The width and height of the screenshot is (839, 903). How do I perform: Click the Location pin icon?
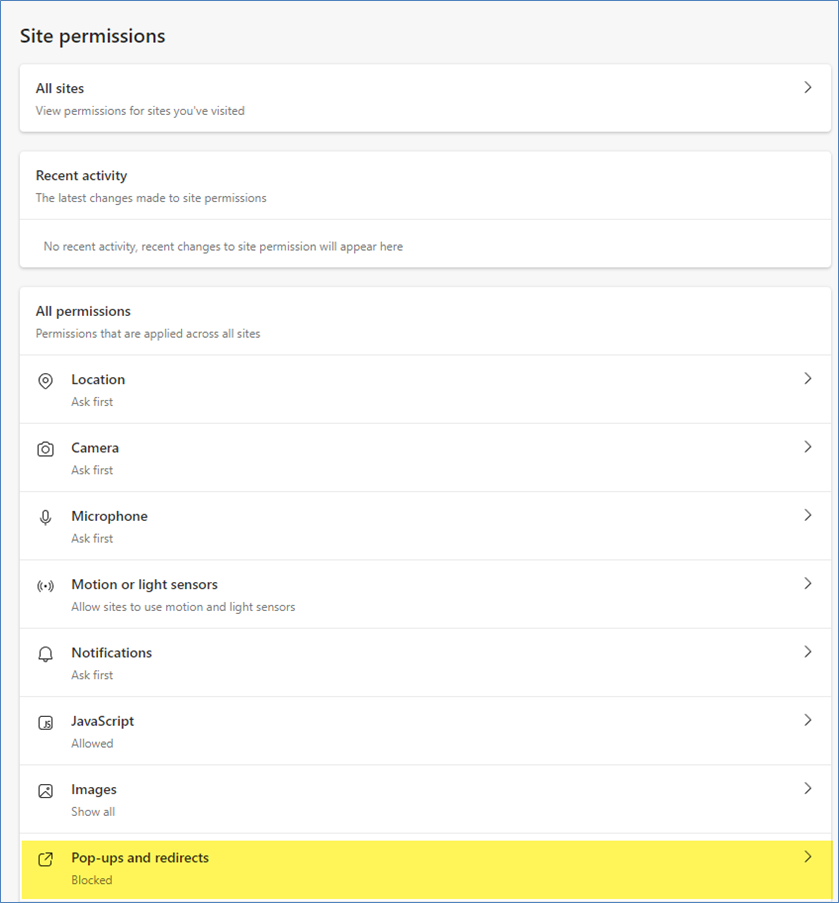pyautogui.click(x=45, y=381)
